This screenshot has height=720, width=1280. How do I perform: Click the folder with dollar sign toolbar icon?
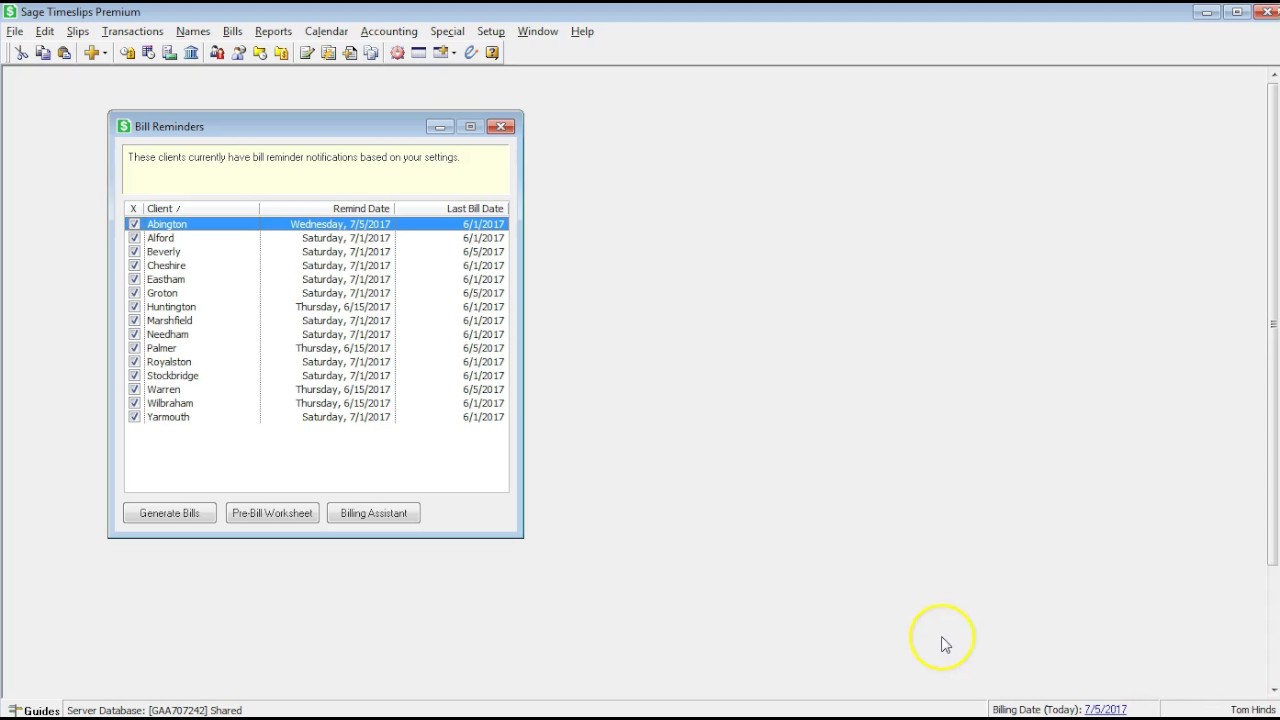(x=281, y=53)
